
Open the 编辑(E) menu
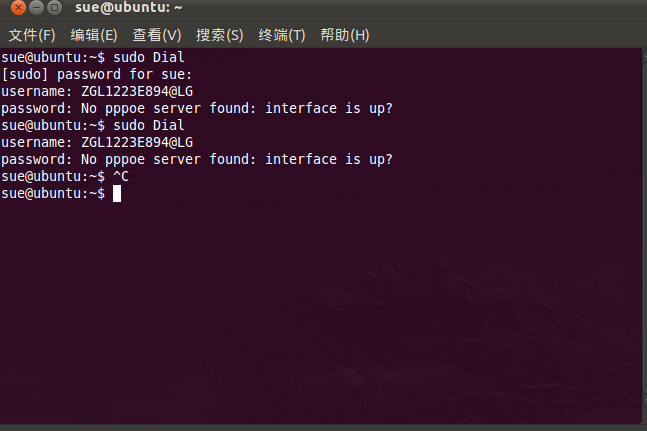click(94, 35)
